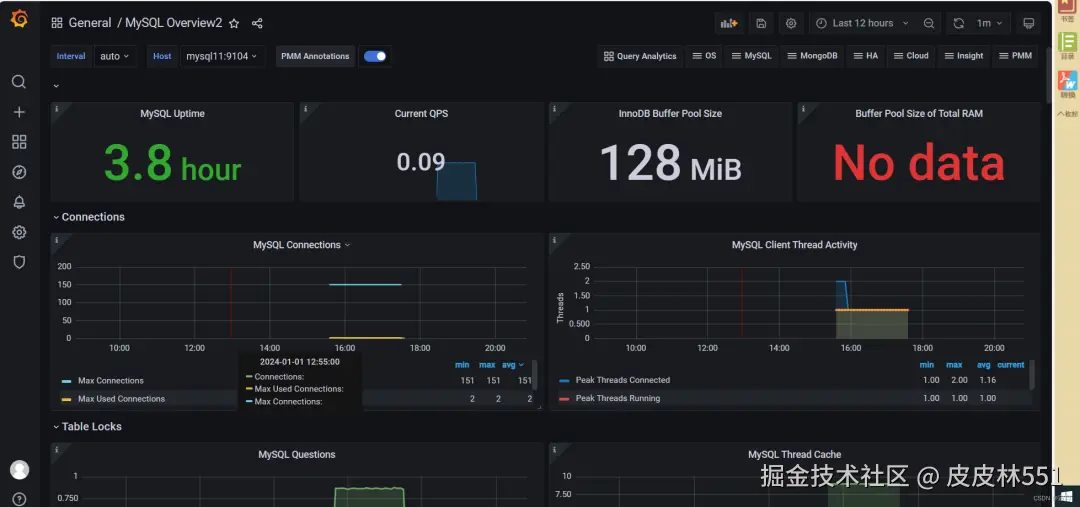Open the Dashboards grid icon in sidebar
Image resolution: width=1080 pixels, height=507 pixels.
(19, 142)
